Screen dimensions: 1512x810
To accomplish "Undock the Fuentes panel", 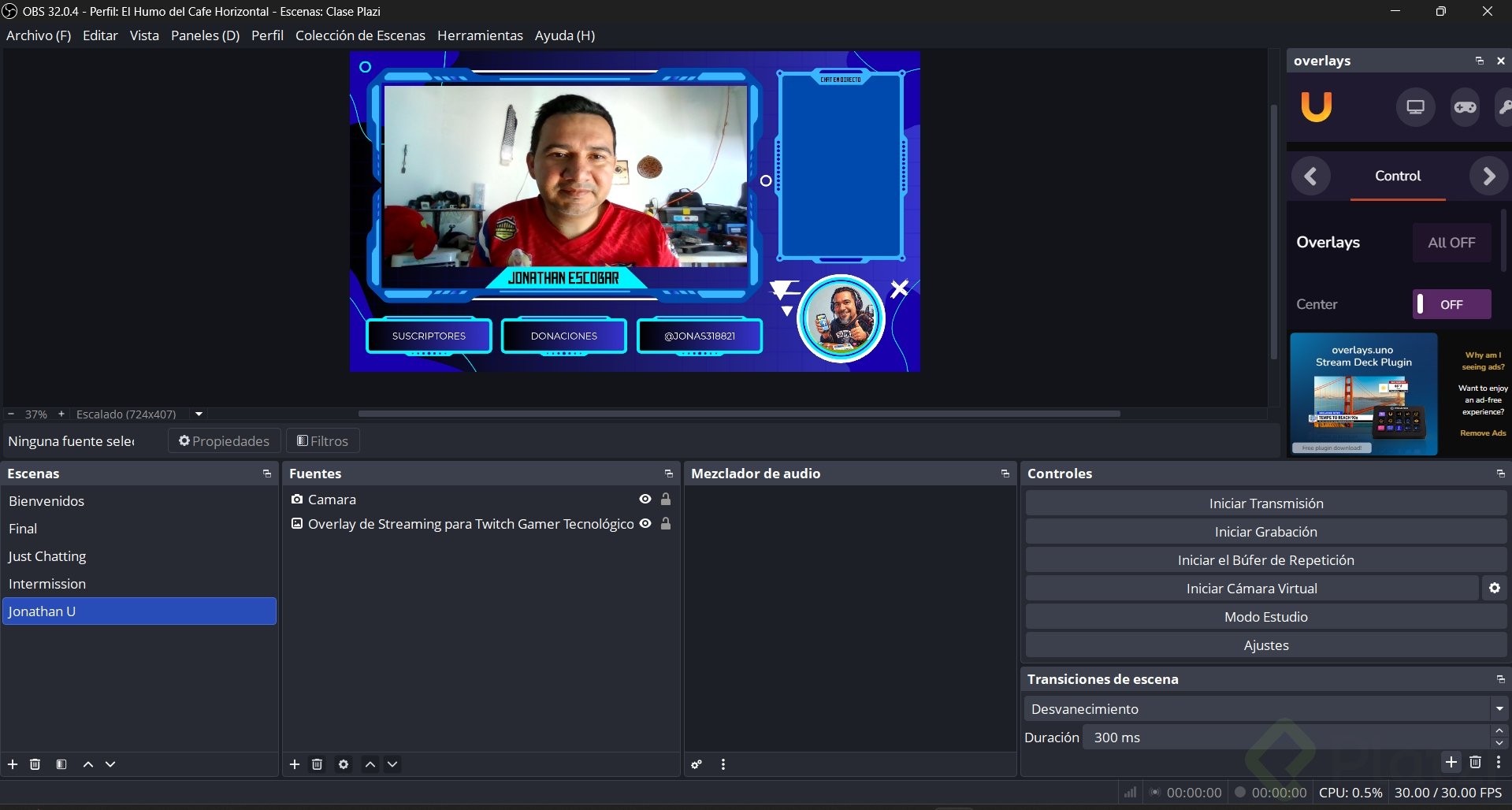I will 669,474.
